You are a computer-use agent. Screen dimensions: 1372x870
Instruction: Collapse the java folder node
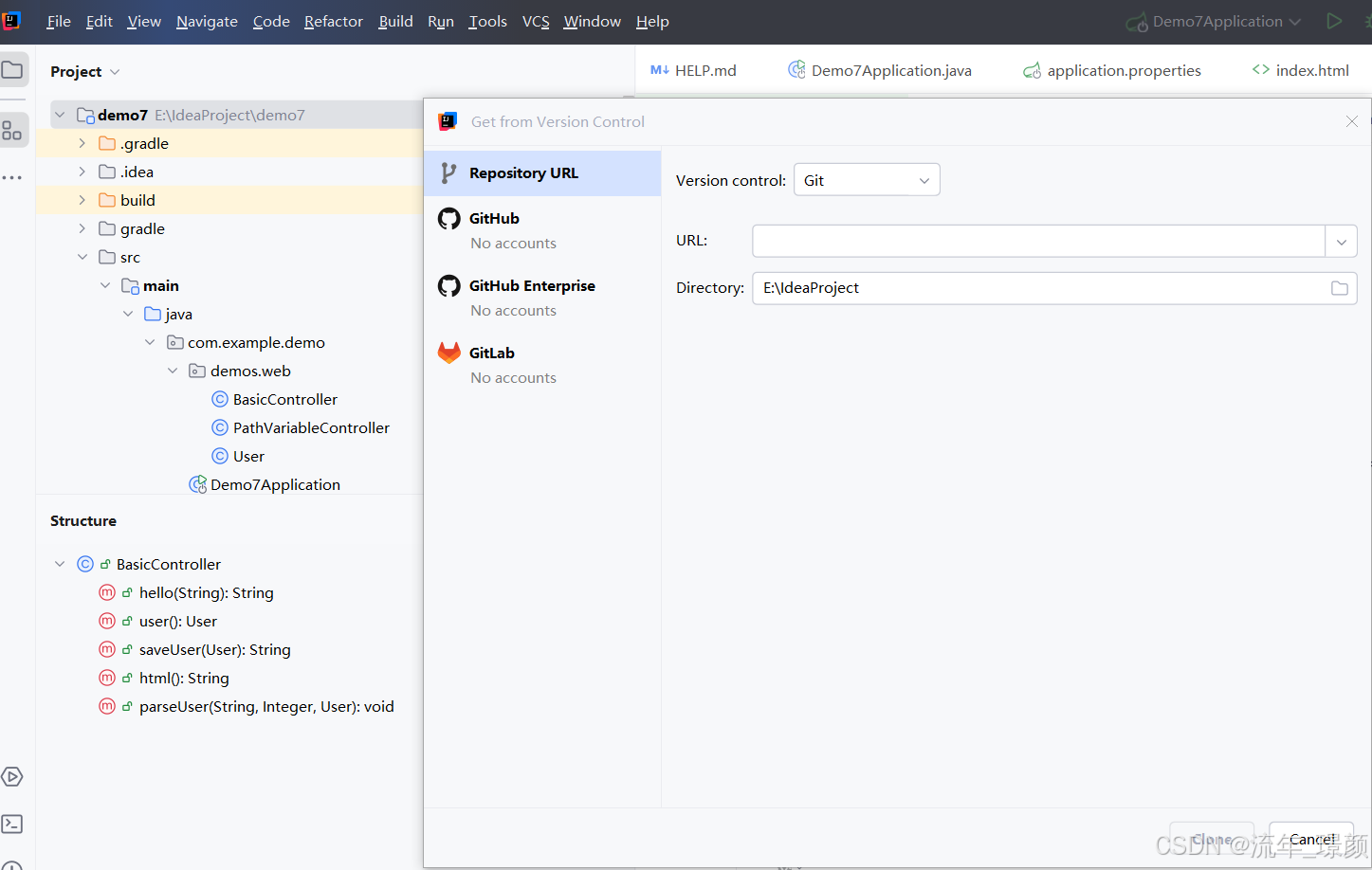coord(128,314)
